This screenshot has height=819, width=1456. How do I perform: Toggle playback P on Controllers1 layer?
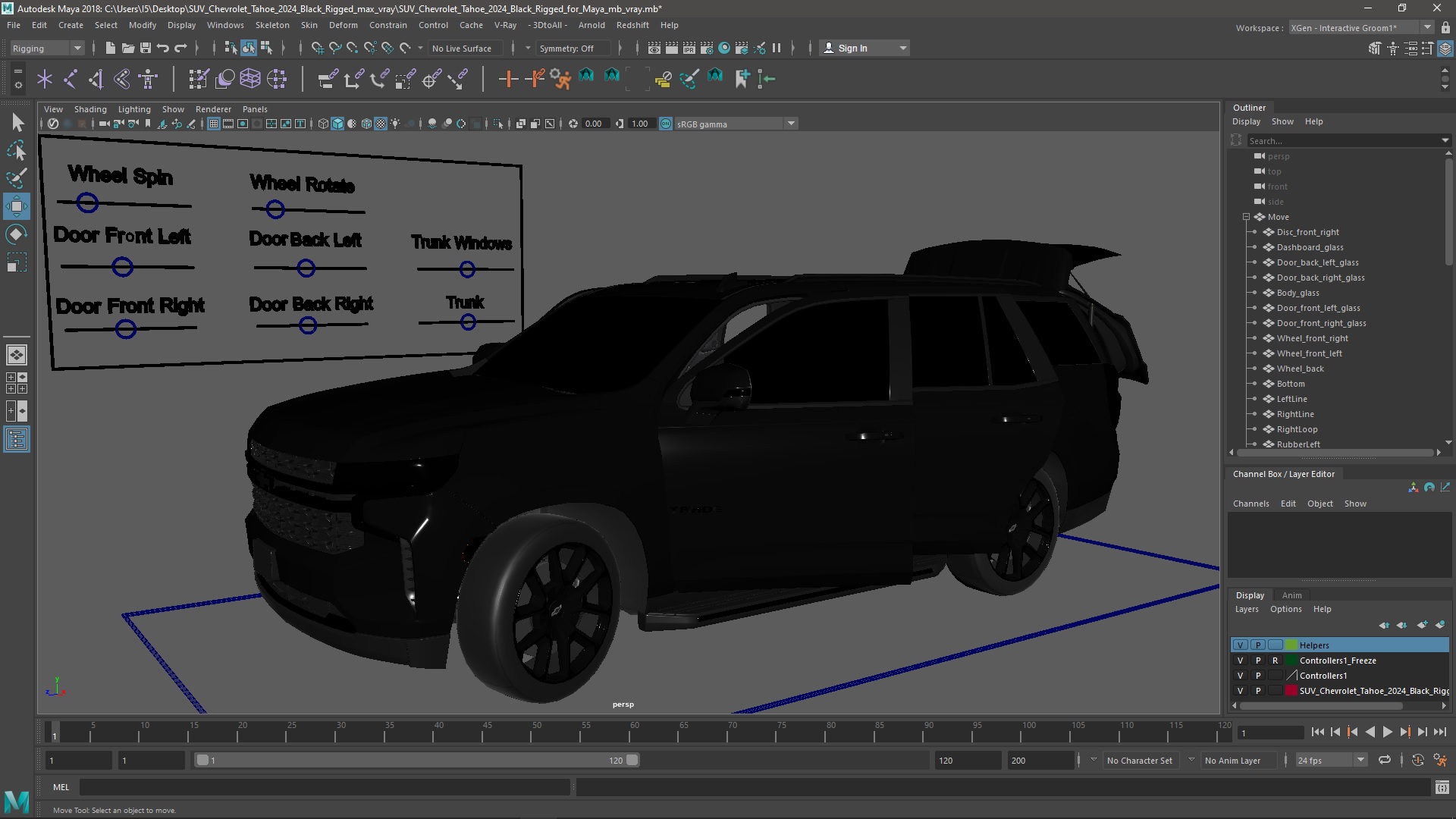[x=1257, y=676]
